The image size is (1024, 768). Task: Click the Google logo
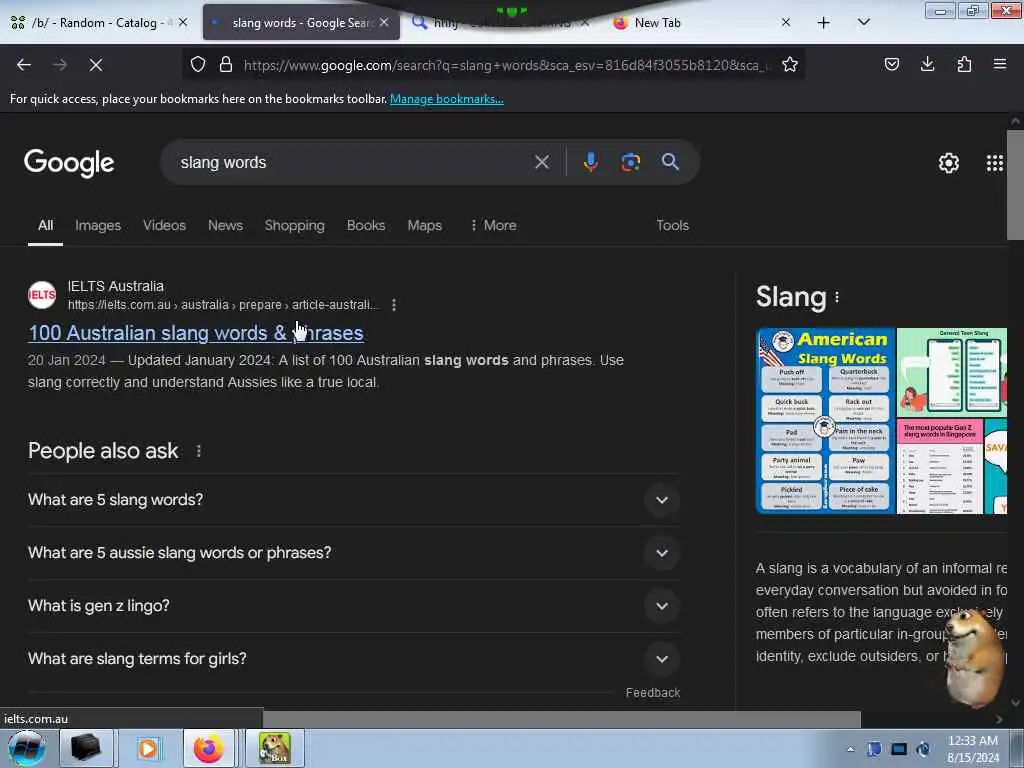[69, 163]
